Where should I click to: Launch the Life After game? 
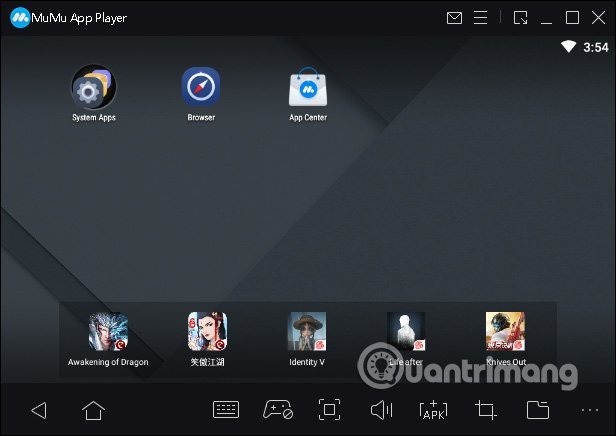click(x=406, y=332)
